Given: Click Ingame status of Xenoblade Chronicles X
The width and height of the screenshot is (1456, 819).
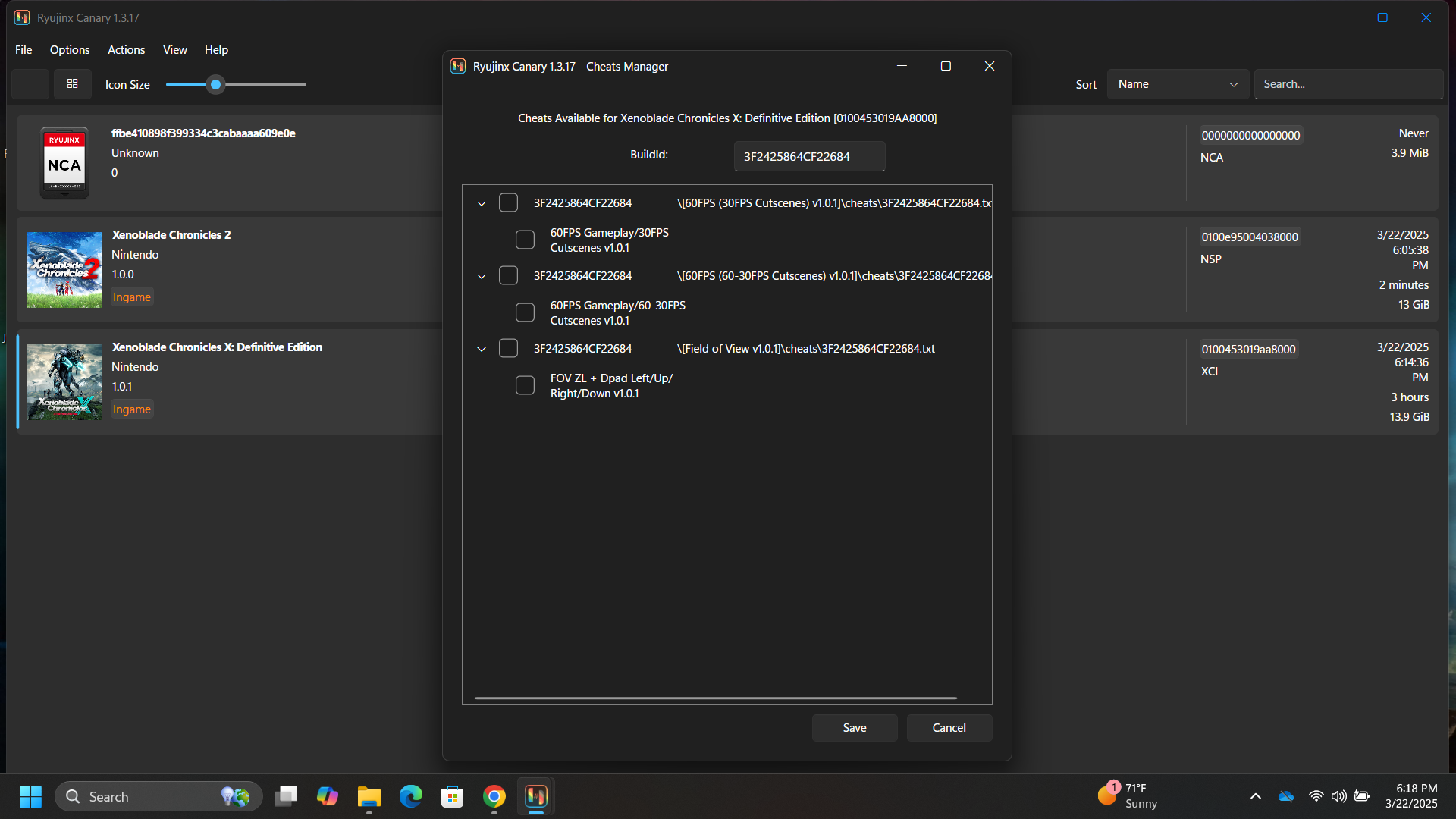Looking at the screenshot, I should coord(132,409).
